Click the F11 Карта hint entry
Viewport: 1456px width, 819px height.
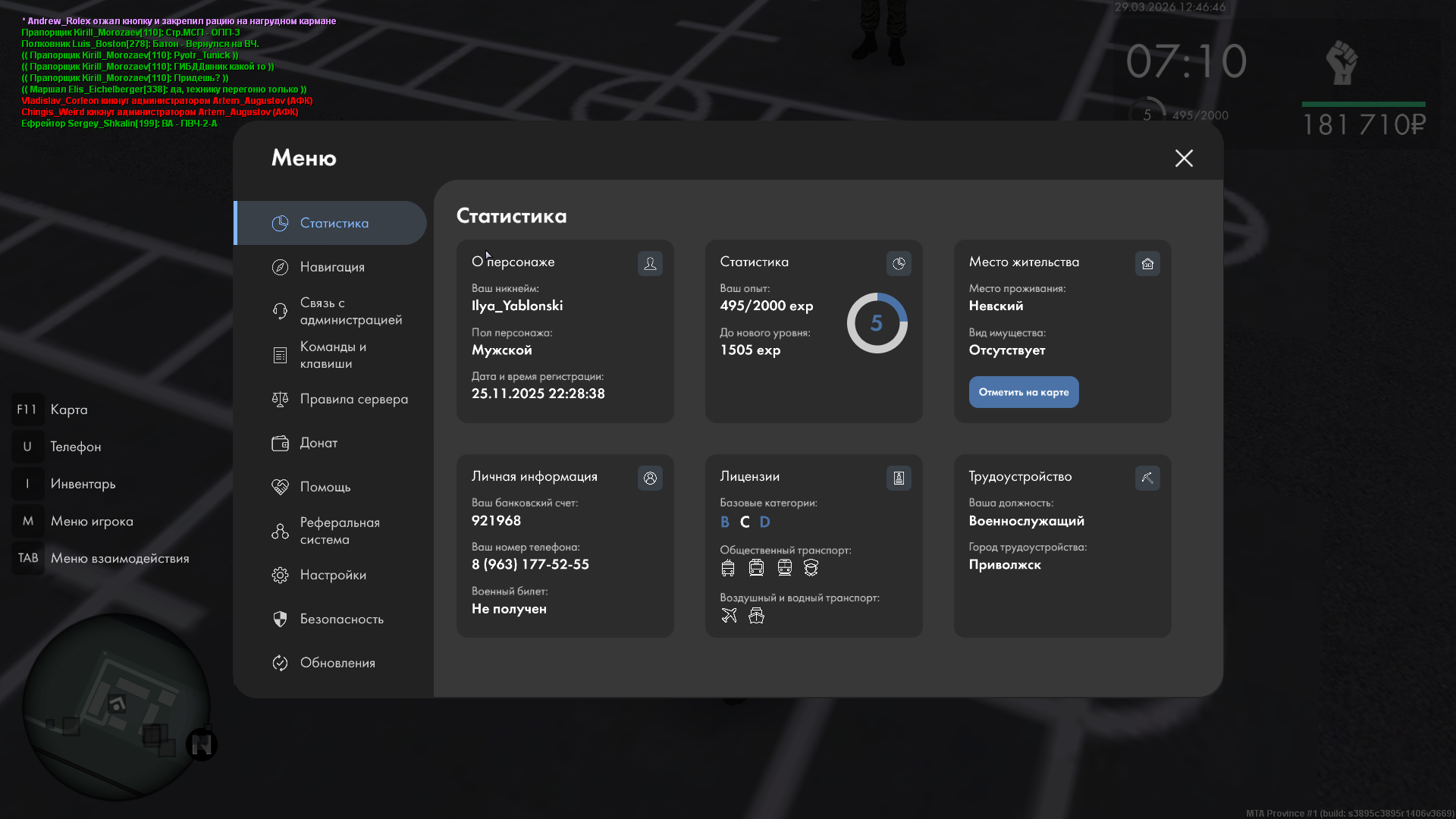(52, 409)
